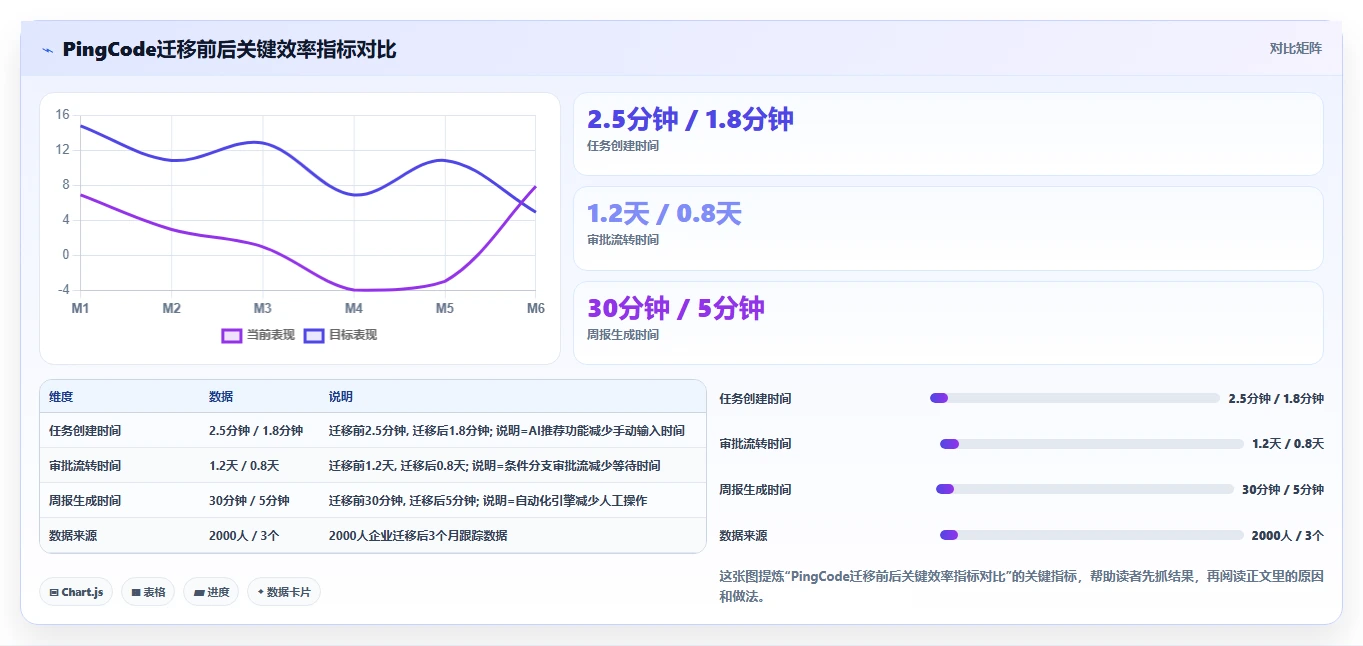Click 任务创建时间 in the table's first column
1363x646 pixels.
point(85,431)
